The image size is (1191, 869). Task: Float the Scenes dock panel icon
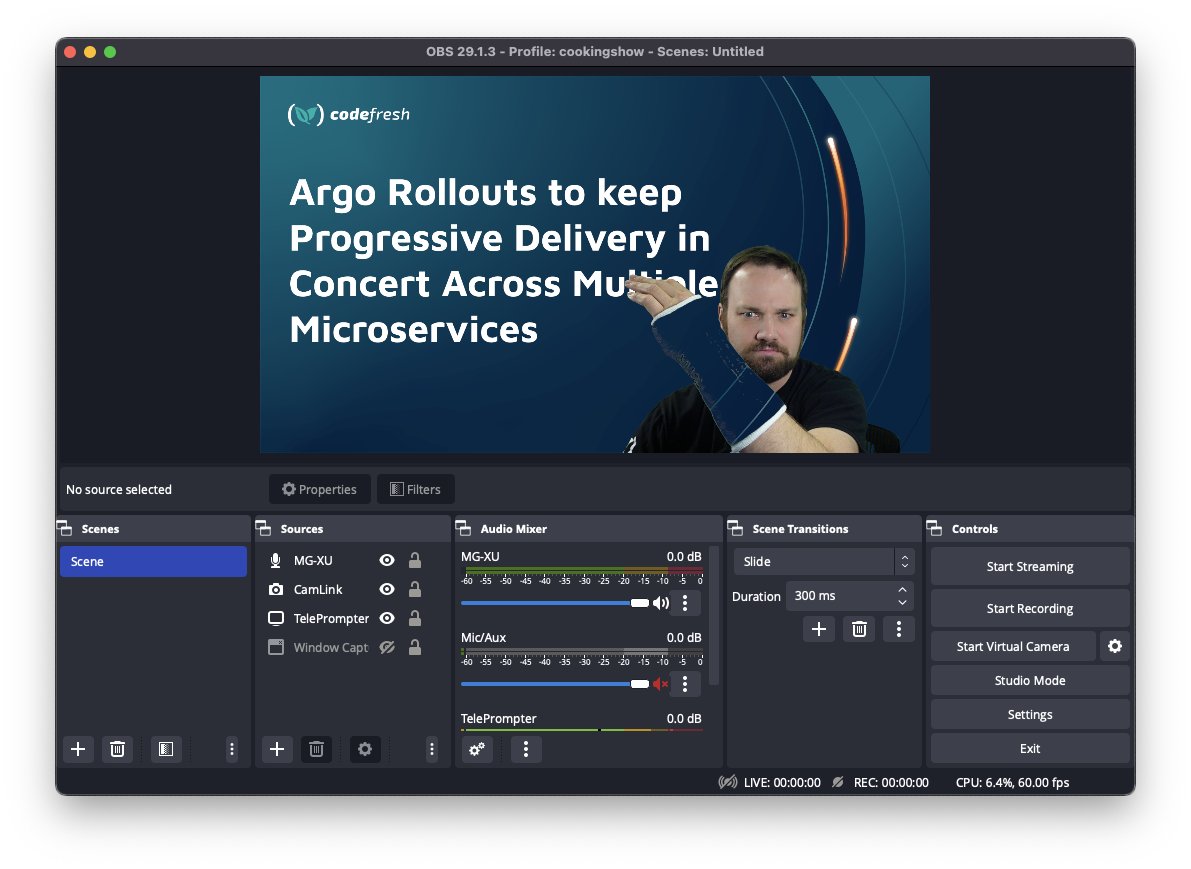tap(65, 529)
